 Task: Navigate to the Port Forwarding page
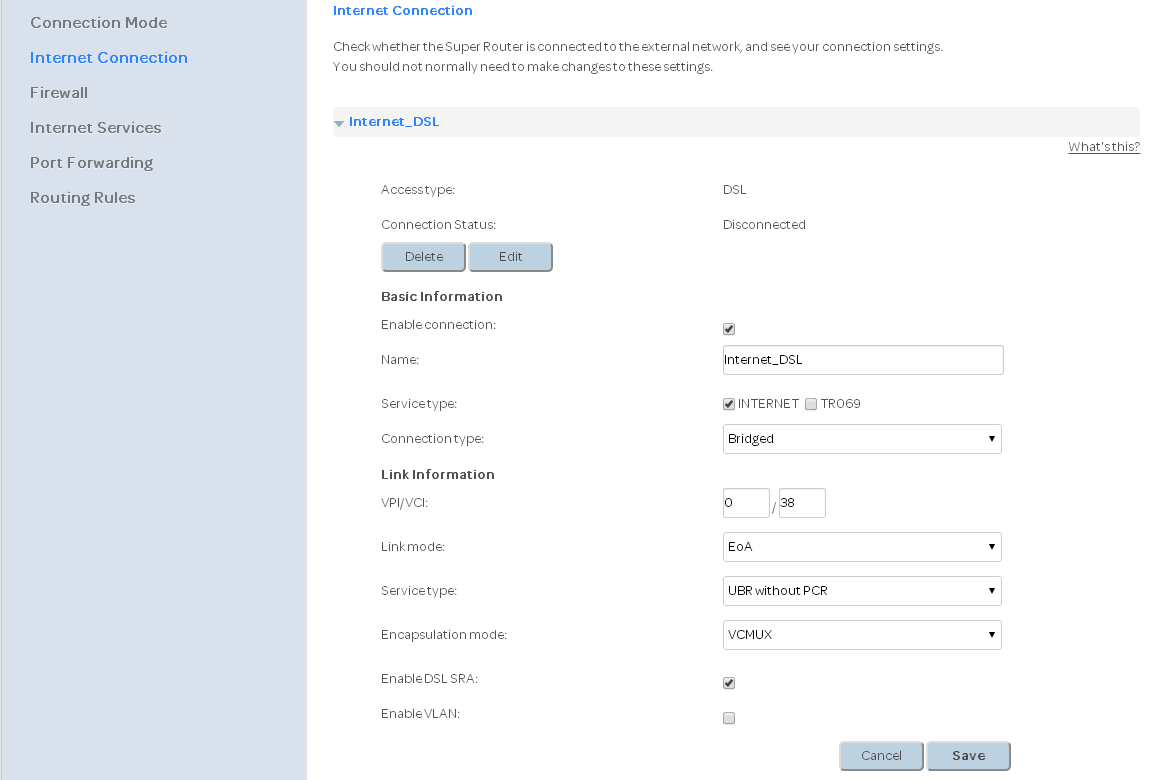tap(91, 162)
